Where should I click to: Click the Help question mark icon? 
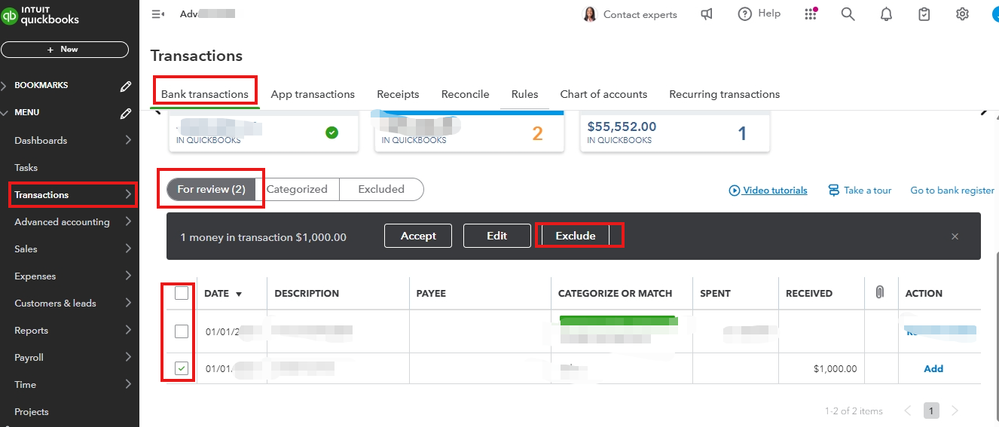tap(744, 14)
